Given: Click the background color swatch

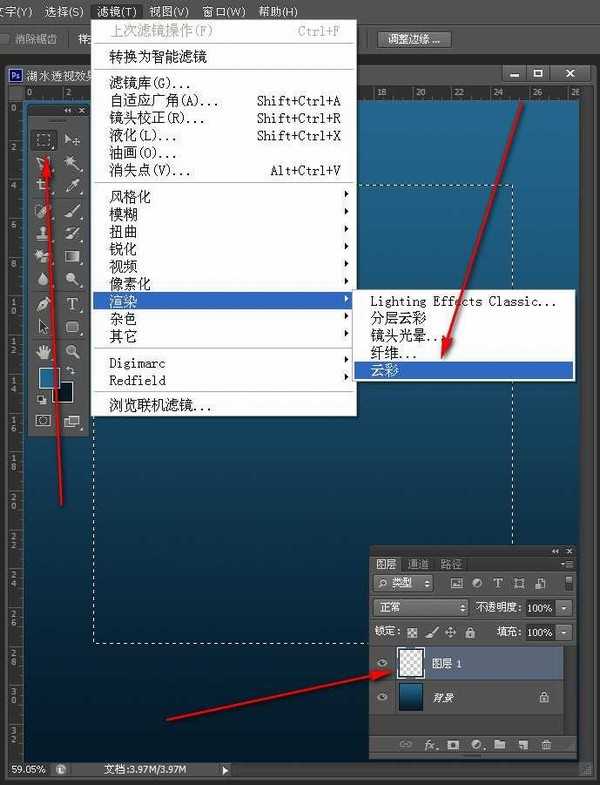Looking at the screenshot, I should coord(66,394).
